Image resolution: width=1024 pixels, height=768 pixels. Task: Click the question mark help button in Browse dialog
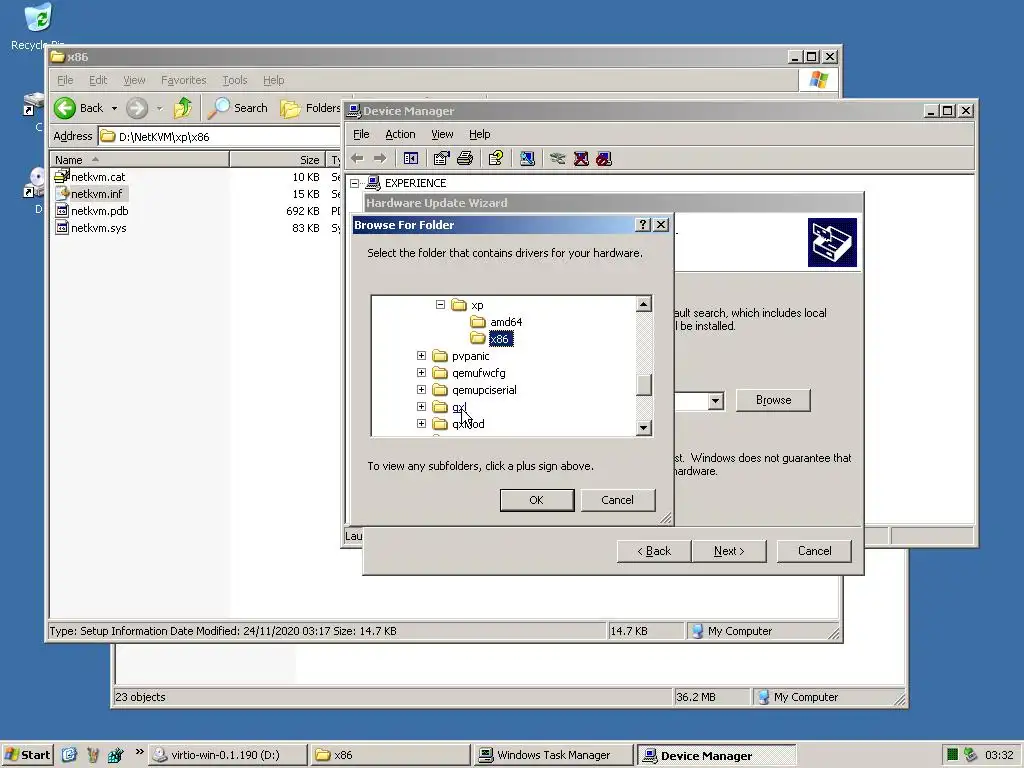point(643,225)
